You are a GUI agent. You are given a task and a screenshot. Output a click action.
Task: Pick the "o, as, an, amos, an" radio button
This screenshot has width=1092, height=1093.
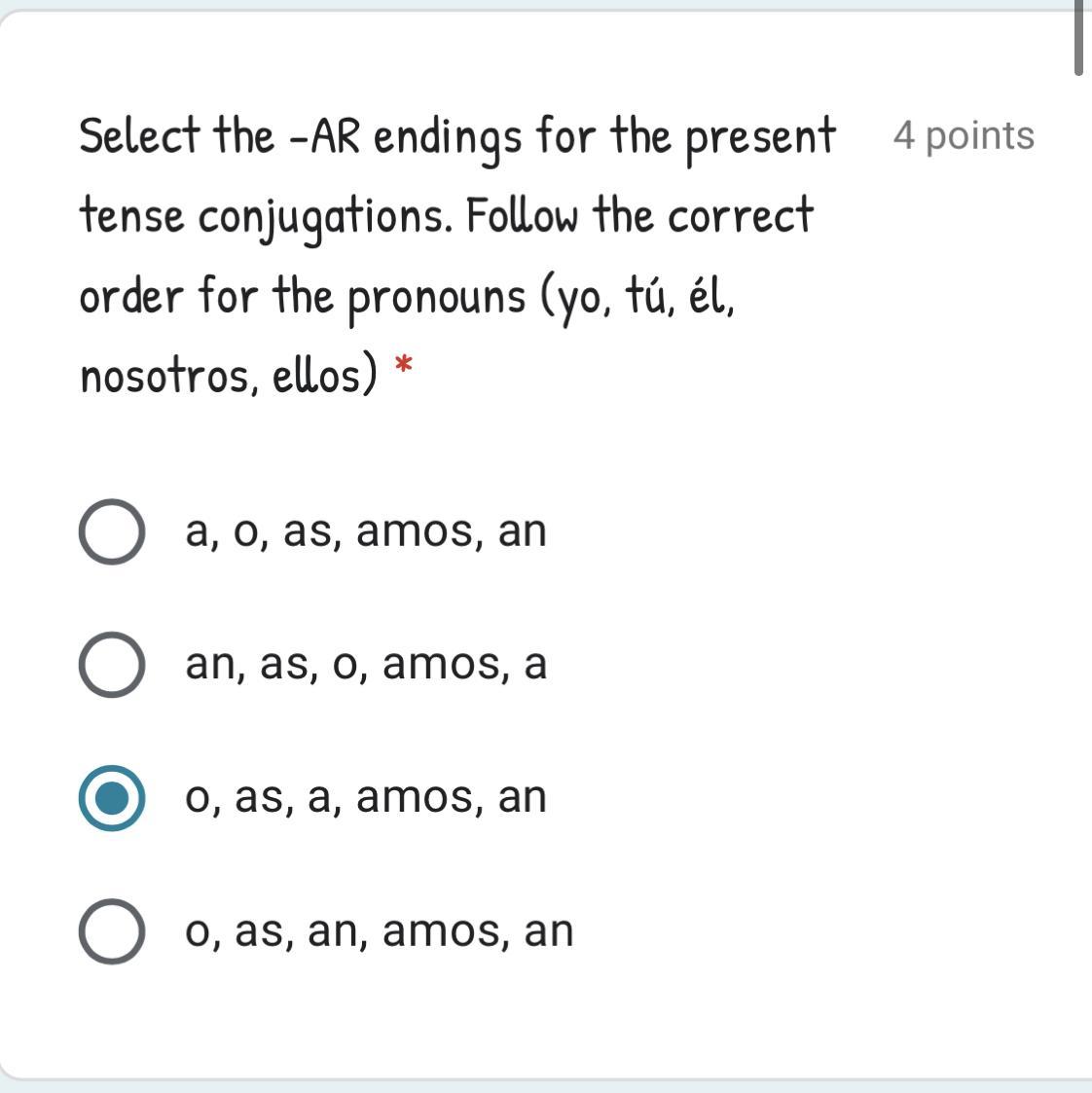(x=112, y=931)
